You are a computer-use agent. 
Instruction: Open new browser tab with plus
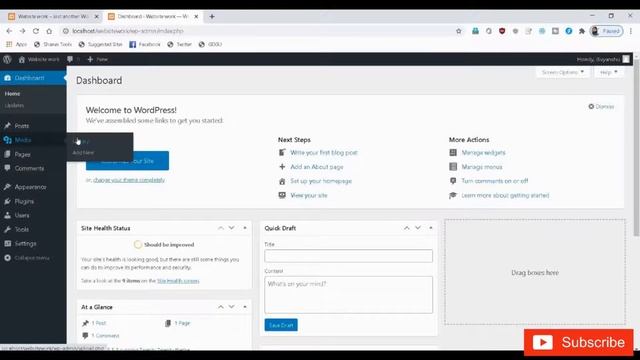[212, 17]
